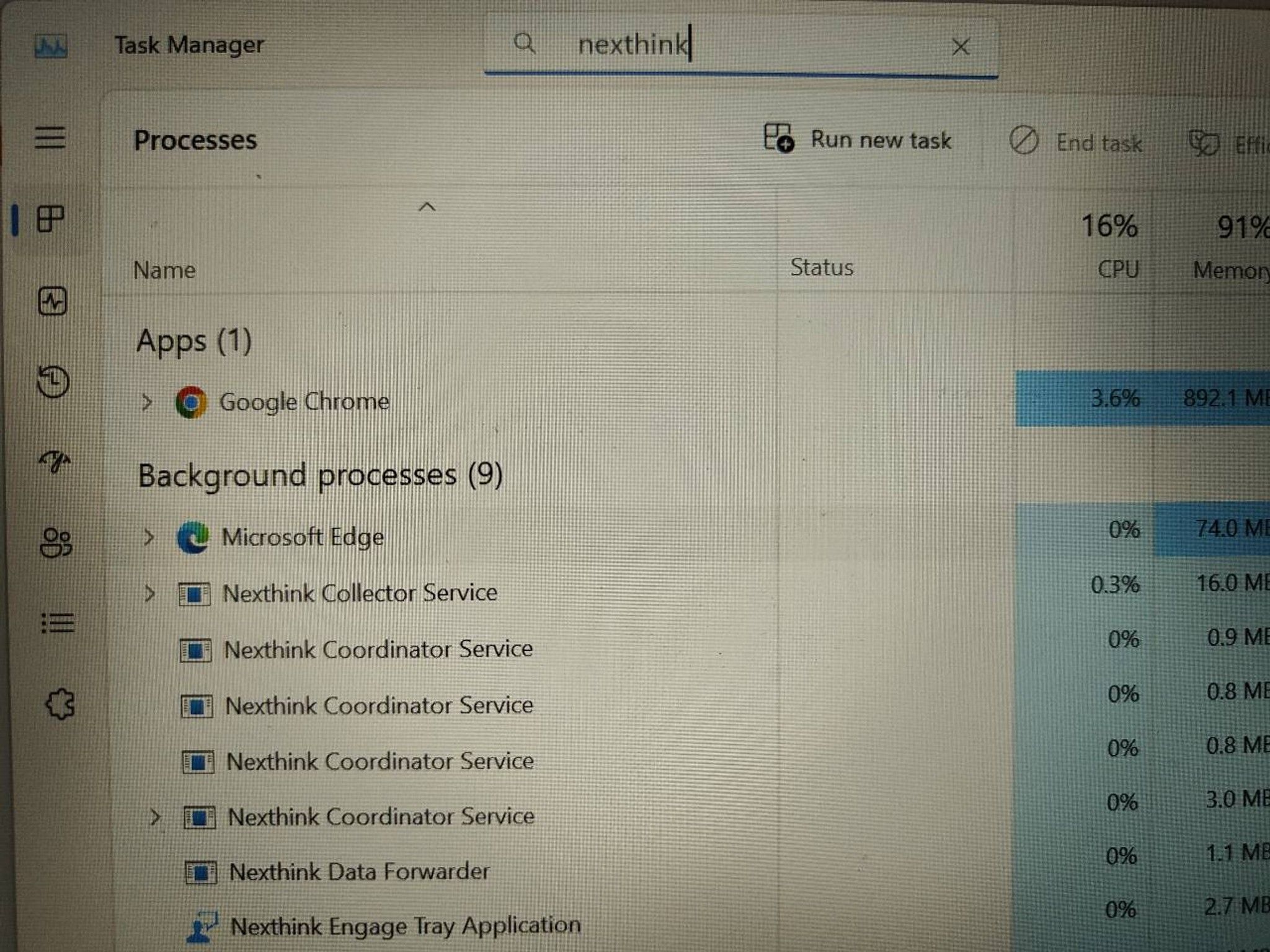Click the Background processes (9) group heading
Image resolution: width=1270 pixels, height=952 pixels.
pyautogui.click(x=321, y=476)
